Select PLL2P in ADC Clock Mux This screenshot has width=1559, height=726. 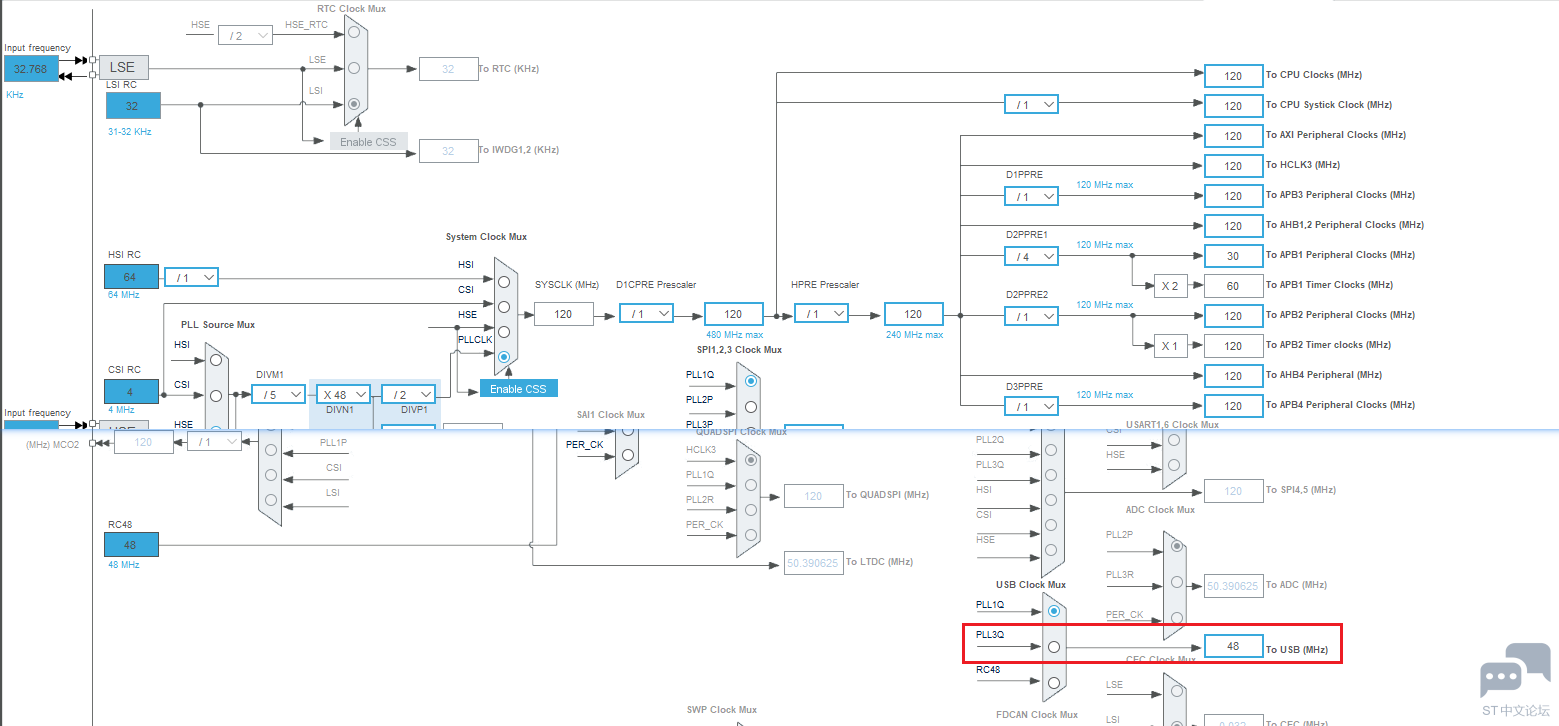[1177, 546]
